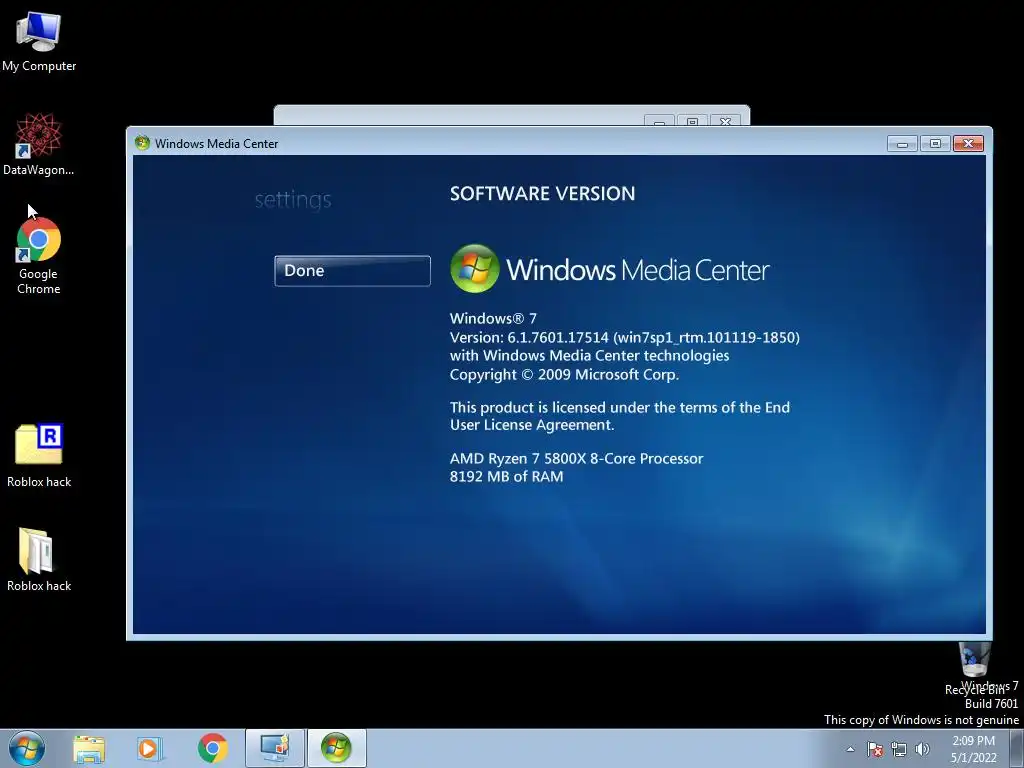1024x768 pixels.
Task: Click the Windows Media Center logo orb
Action: pyautogui.click(x=475, y=268)
